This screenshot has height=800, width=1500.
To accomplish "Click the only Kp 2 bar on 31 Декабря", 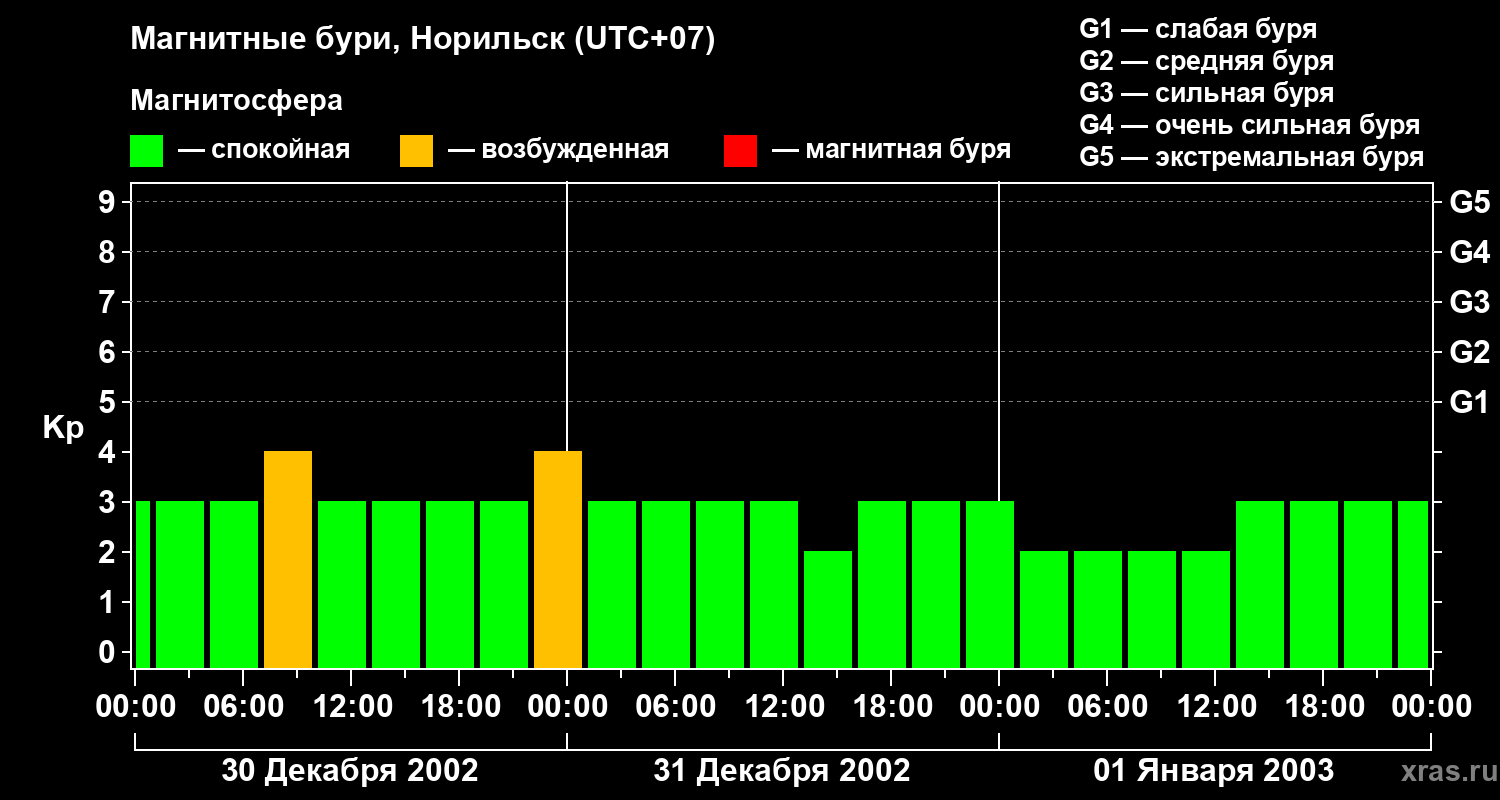I will pyautogui.click(x=828, y=609).
